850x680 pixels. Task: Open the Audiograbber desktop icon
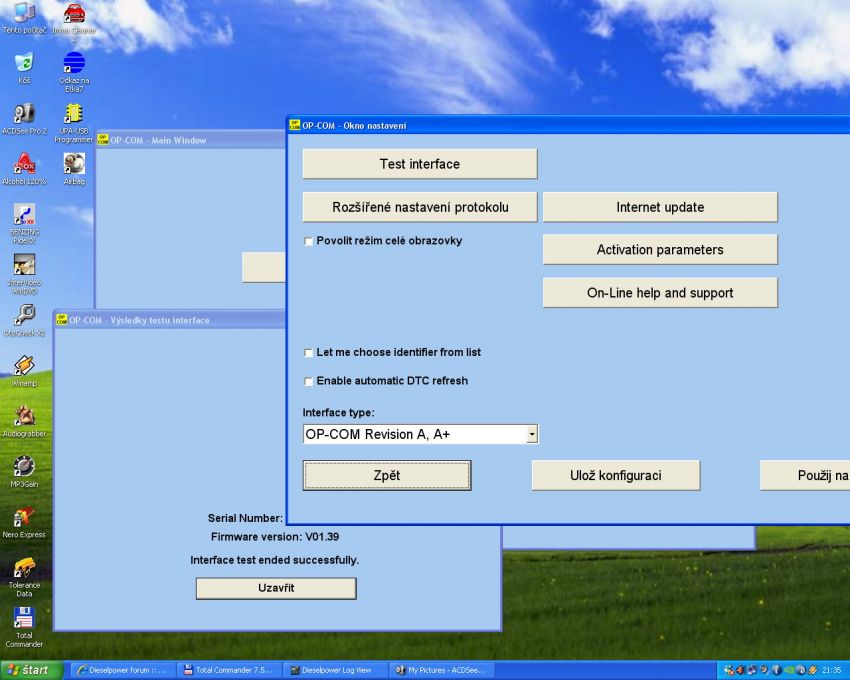pyautogui.click(x=24, y=421)
